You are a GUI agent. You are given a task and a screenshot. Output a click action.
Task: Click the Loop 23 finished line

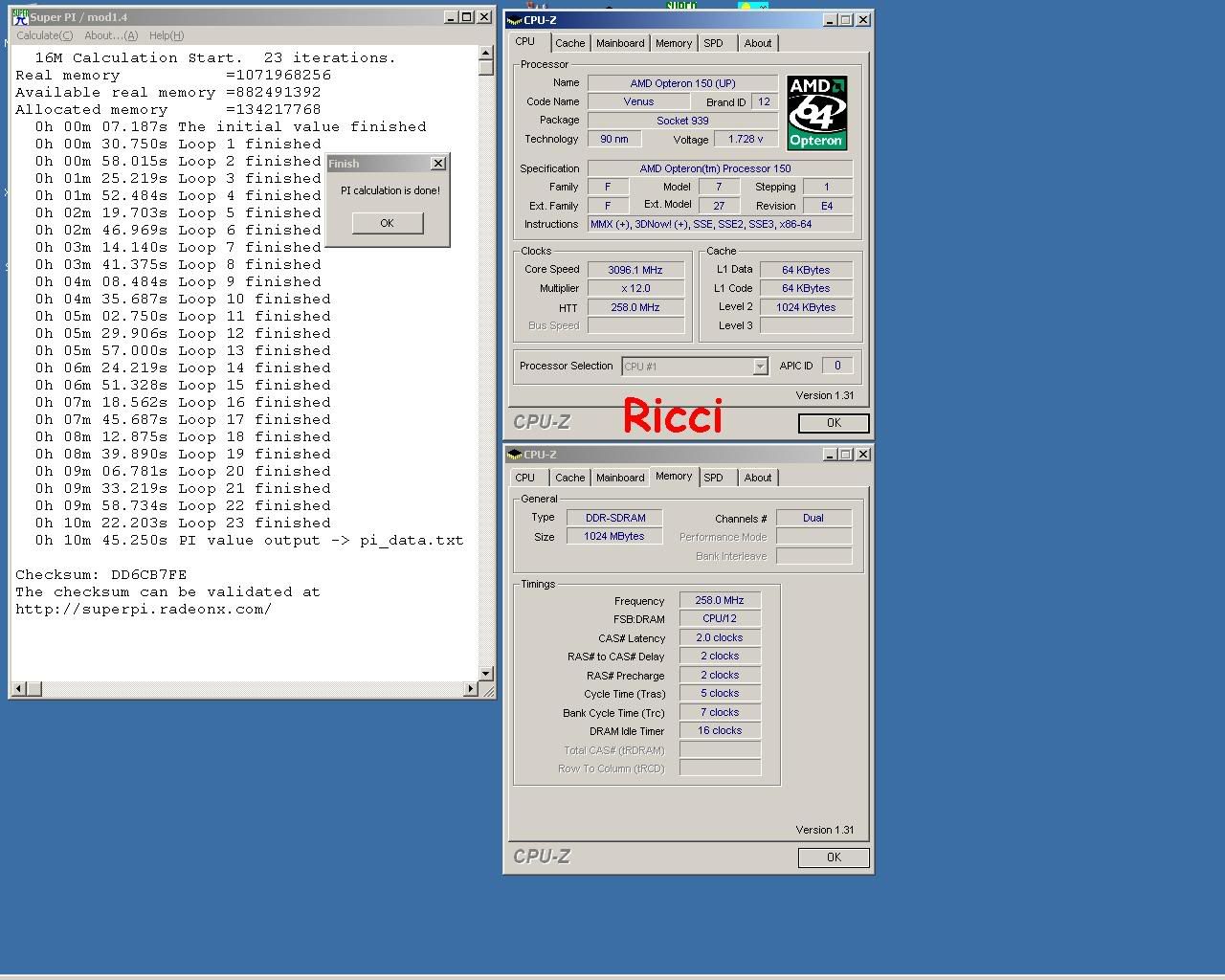(183, 523)
